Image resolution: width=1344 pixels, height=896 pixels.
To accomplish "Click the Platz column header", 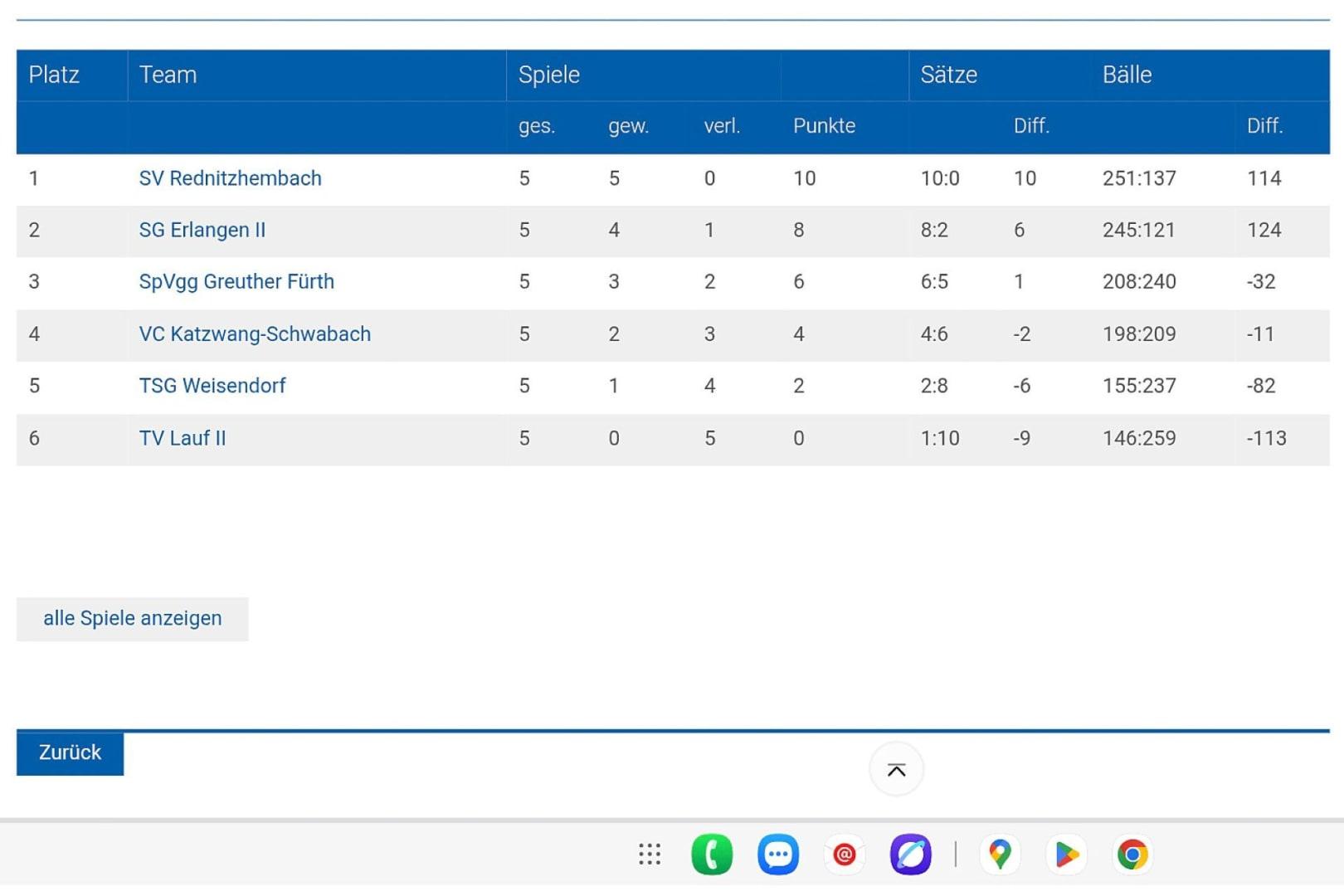I will pos(54,75).
